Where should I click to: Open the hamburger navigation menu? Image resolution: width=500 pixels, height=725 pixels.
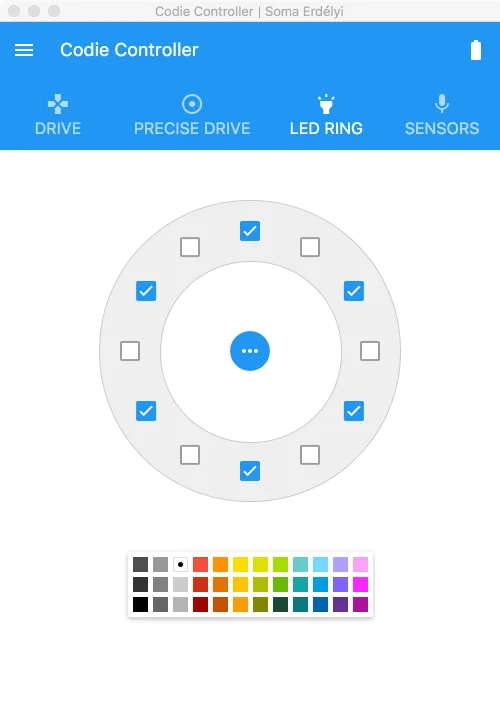coord(24,50)
